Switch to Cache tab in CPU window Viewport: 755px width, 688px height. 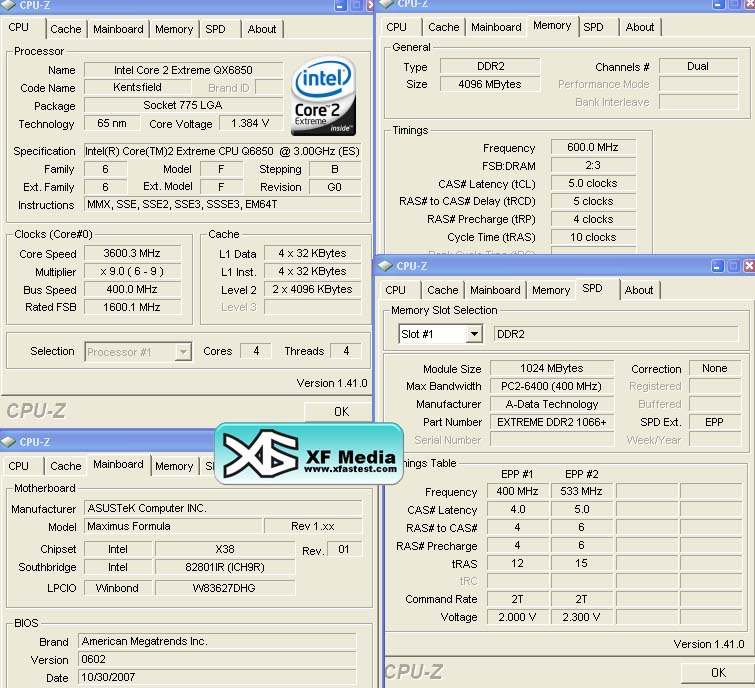point(66,29)
